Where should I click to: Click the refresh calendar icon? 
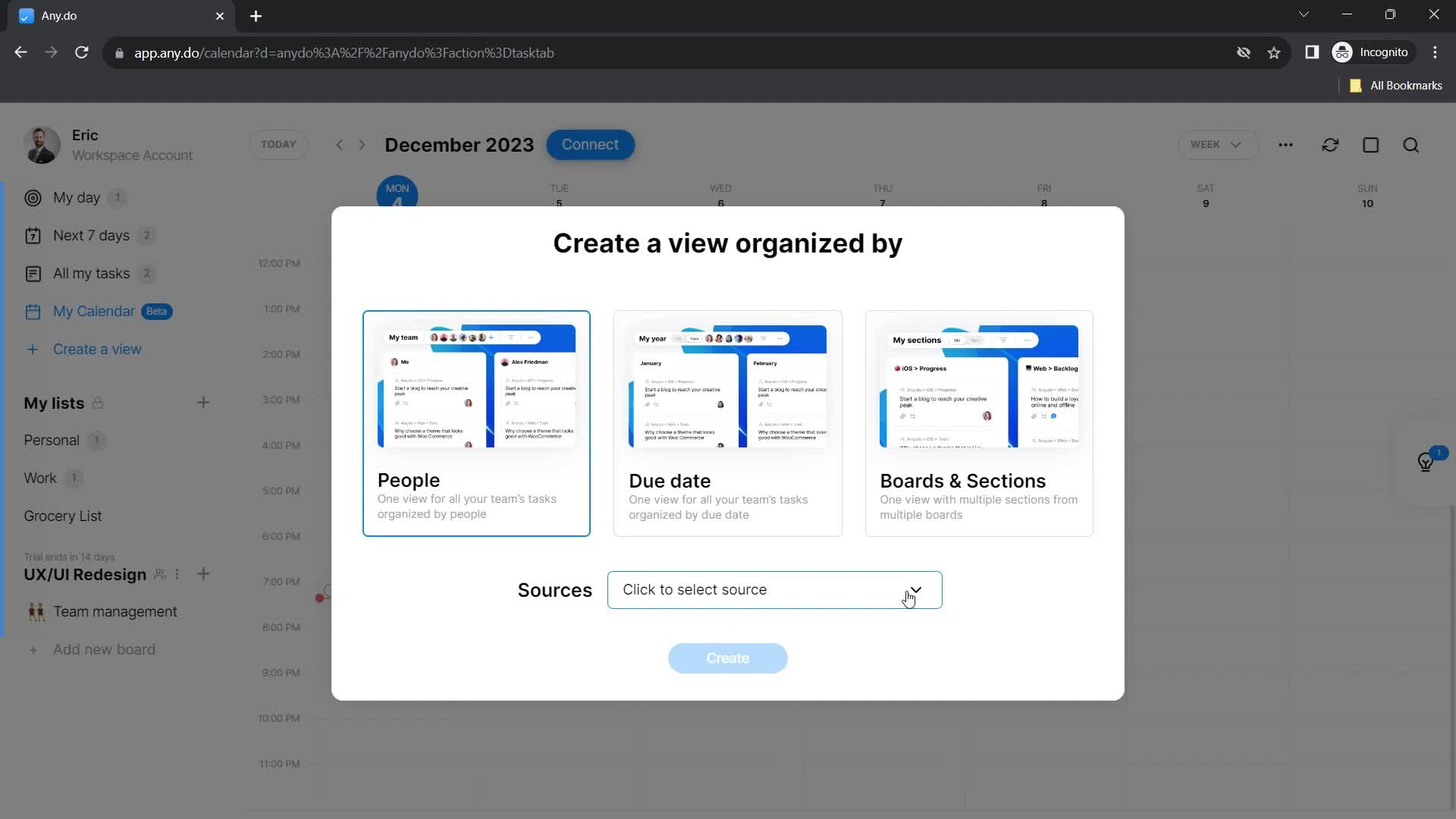pos(1331,145)
